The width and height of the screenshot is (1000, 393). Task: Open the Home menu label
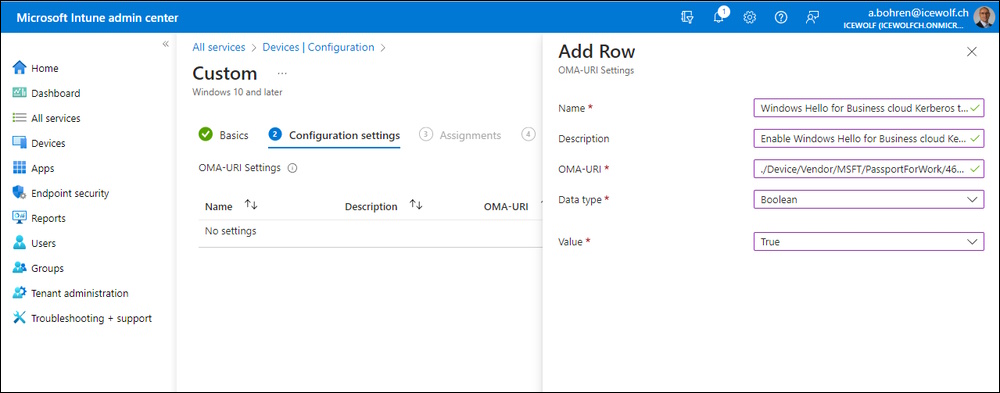[x=45, y=68]
